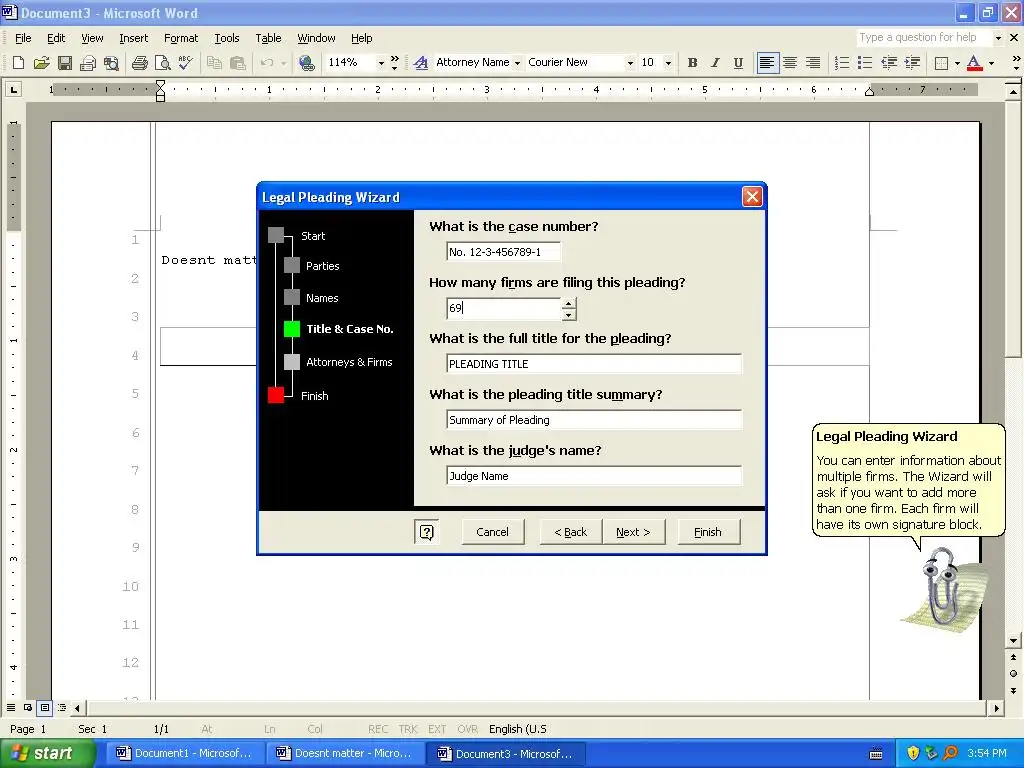Expand the Zoom 114% dropdown
Image resolution: width=1024 pixels, height=768 pixels.
(381, 63)
